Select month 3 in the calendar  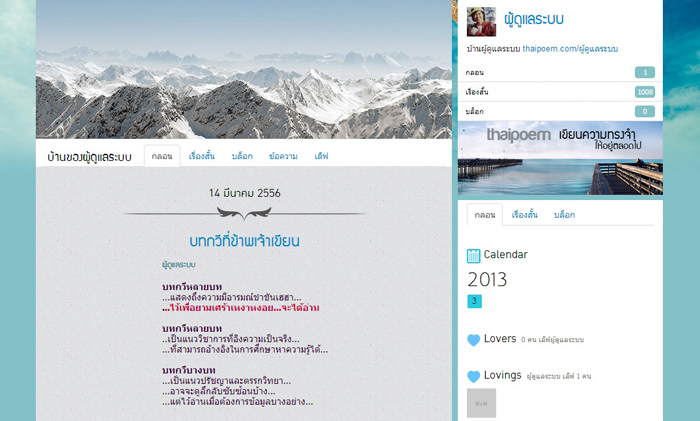tap(474, 301)
